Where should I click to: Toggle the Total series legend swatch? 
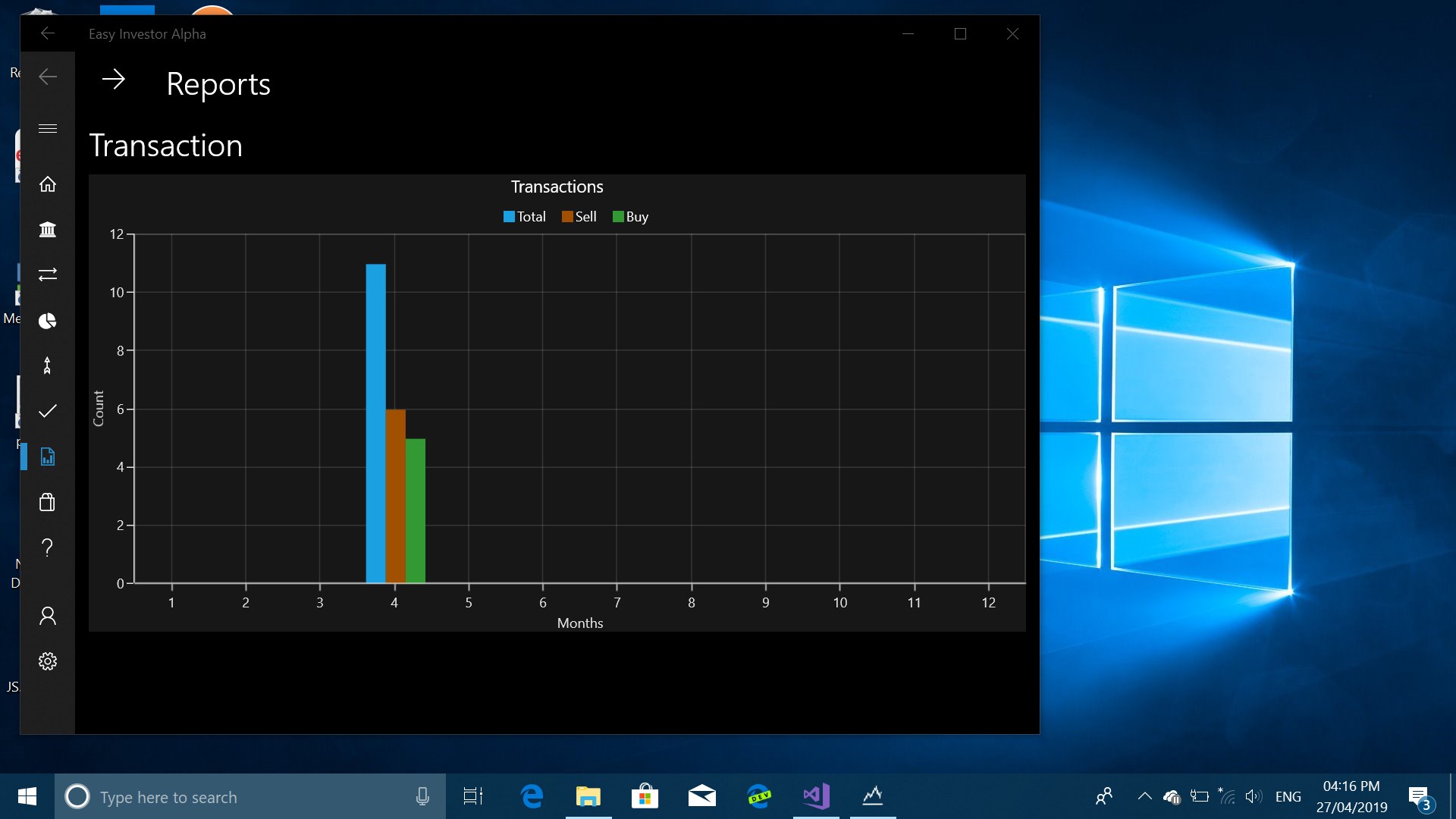pyautogui.click(x=509, y=217)
